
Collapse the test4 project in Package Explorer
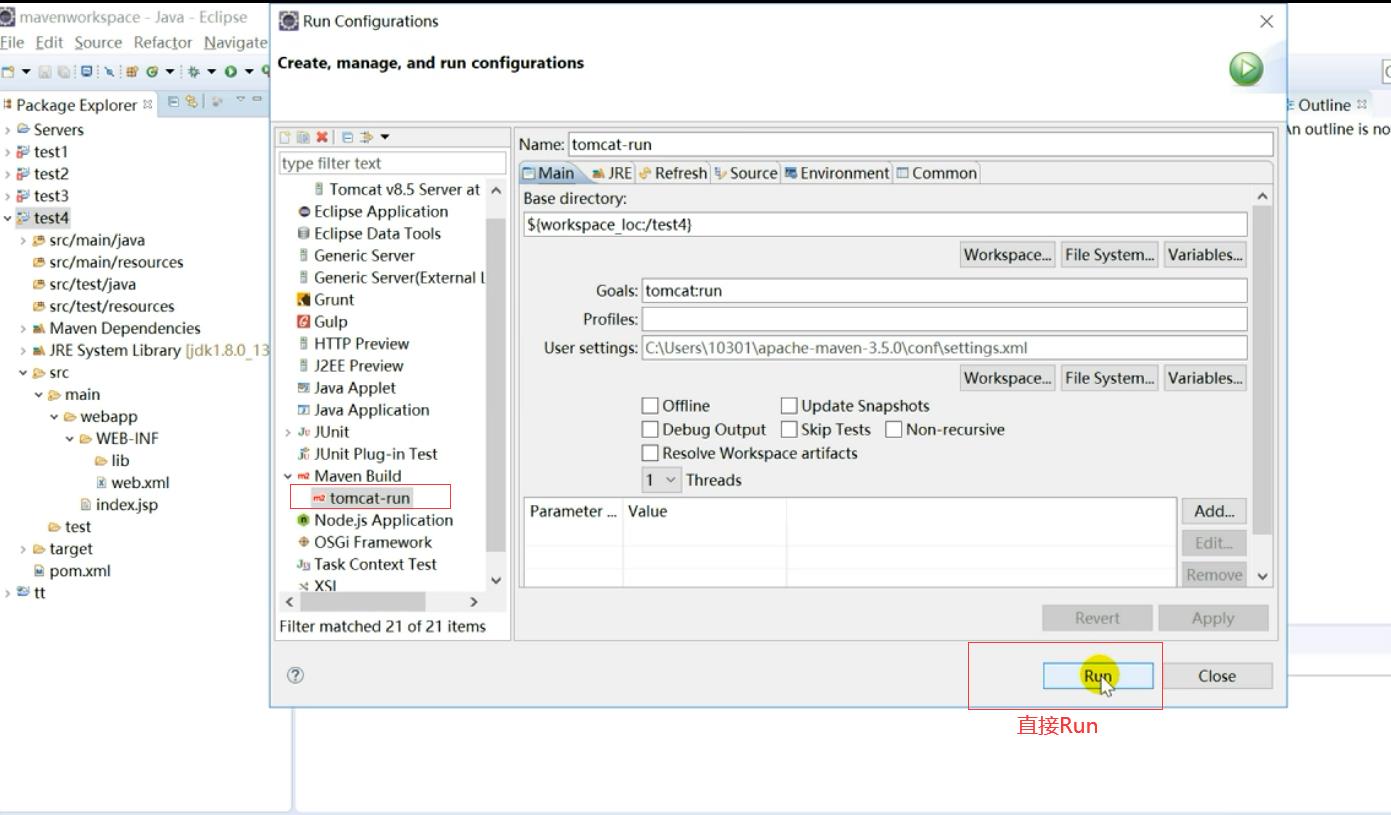click(7, 218)
